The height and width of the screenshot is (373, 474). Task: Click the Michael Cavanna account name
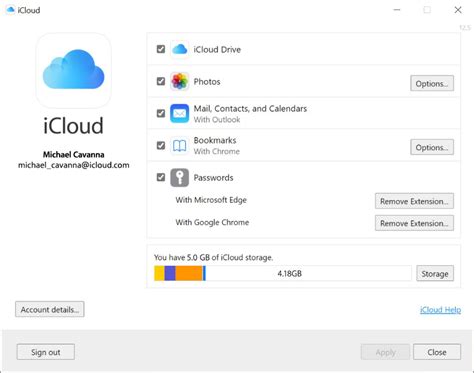click(x=74, y=154)
